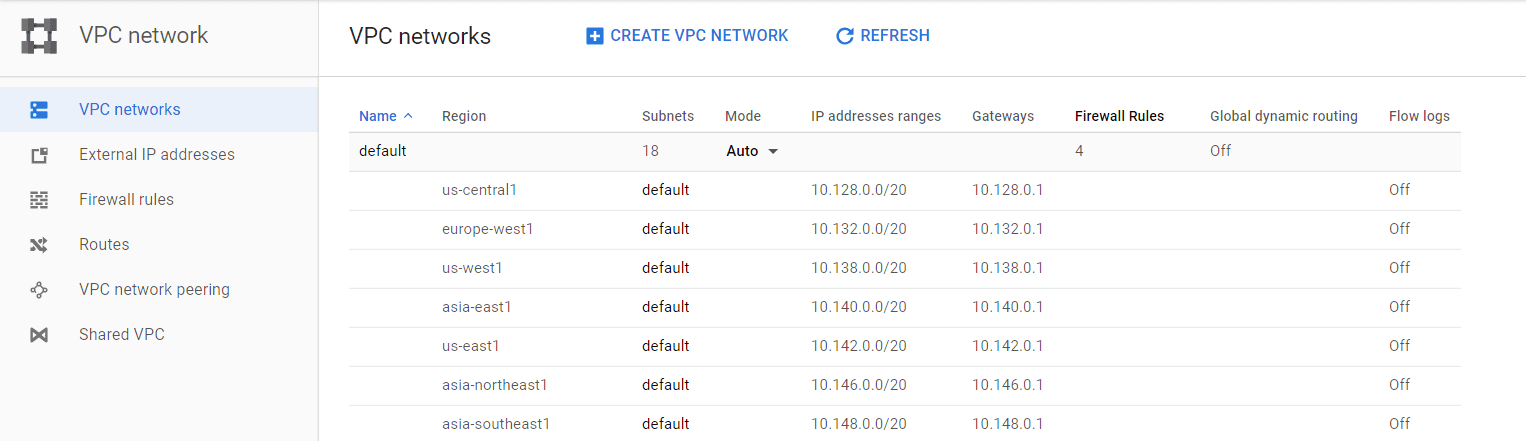The width and height of the screenshot is (1526, 441).
Task: Click the Firewall rules sidebar icon
Action: pyautogui.click(x=39, y=200)
